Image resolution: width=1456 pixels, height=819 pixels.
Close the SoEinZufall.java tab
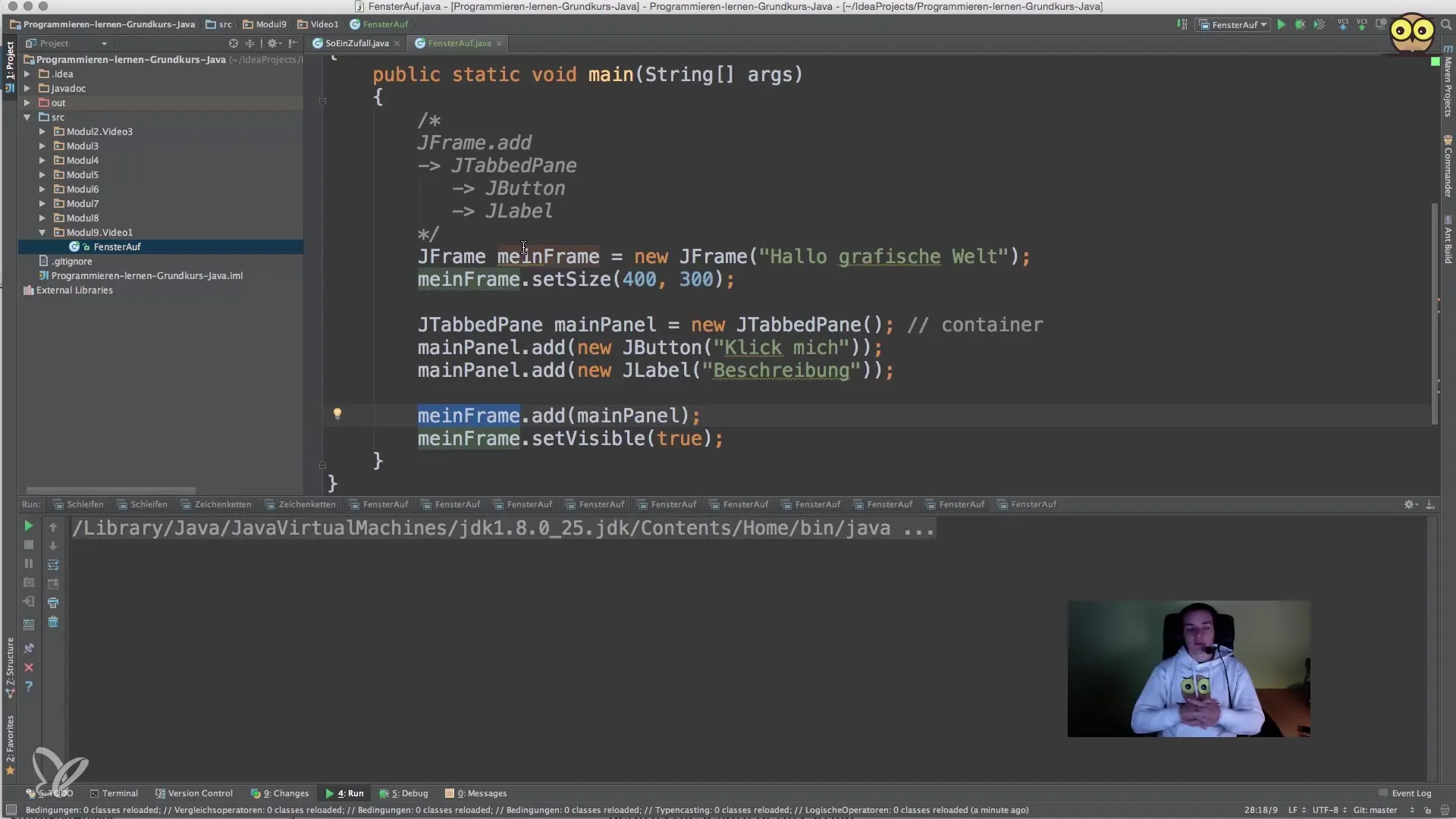coord(397,44)
